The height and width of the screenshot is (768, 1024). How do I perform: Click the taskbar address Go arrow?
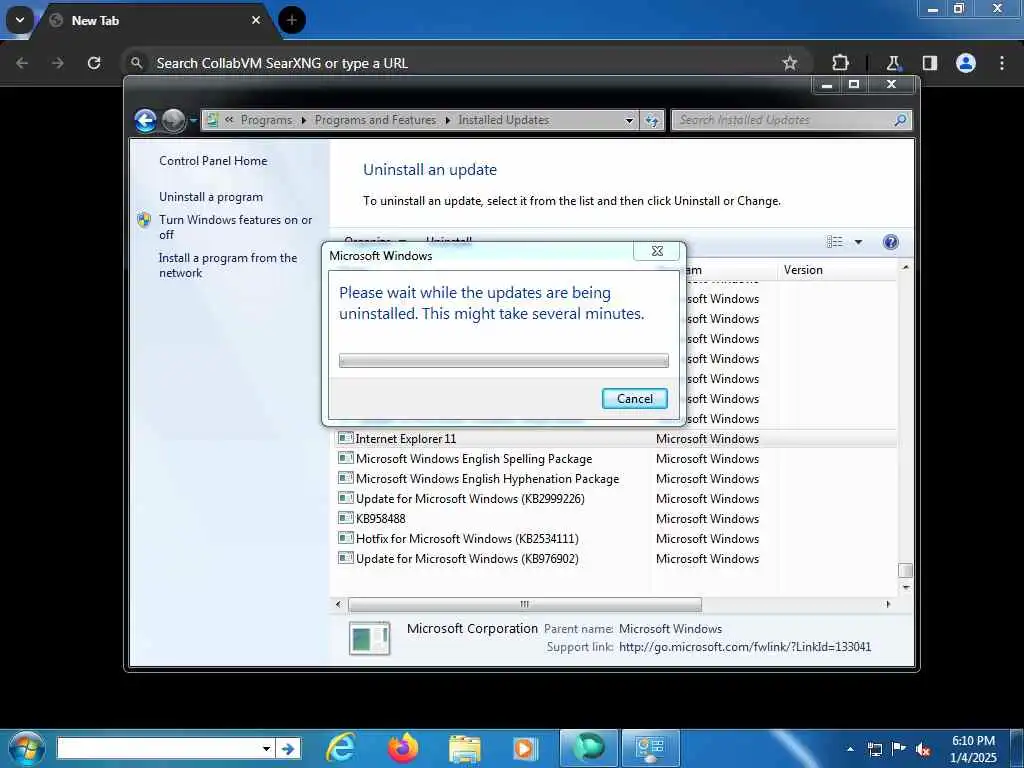click(x=287, y=748)
